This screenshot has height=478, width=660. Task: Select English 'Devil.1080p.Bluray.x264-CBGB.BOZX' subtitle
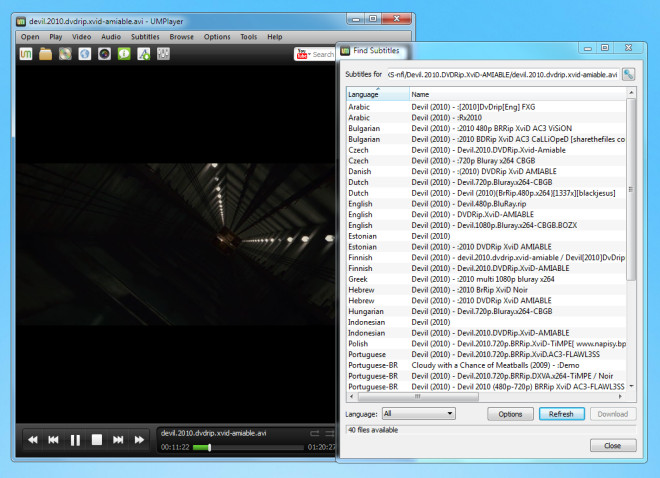(x=486, y=225)
